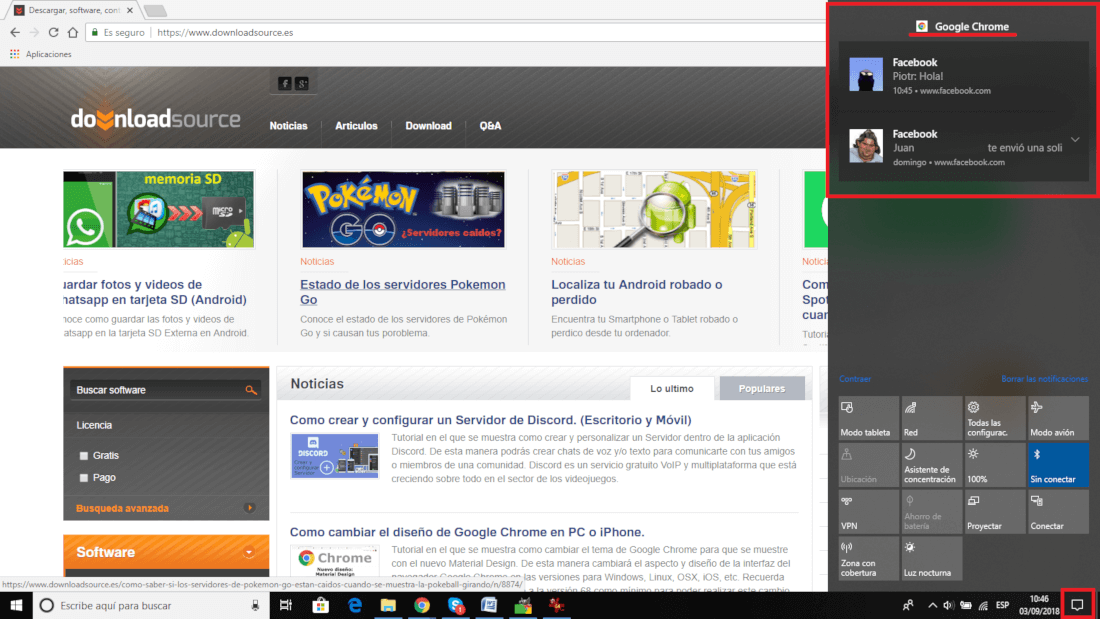Open the People icon in system tray
1100x619 pixels.
(x=908, y=605)
